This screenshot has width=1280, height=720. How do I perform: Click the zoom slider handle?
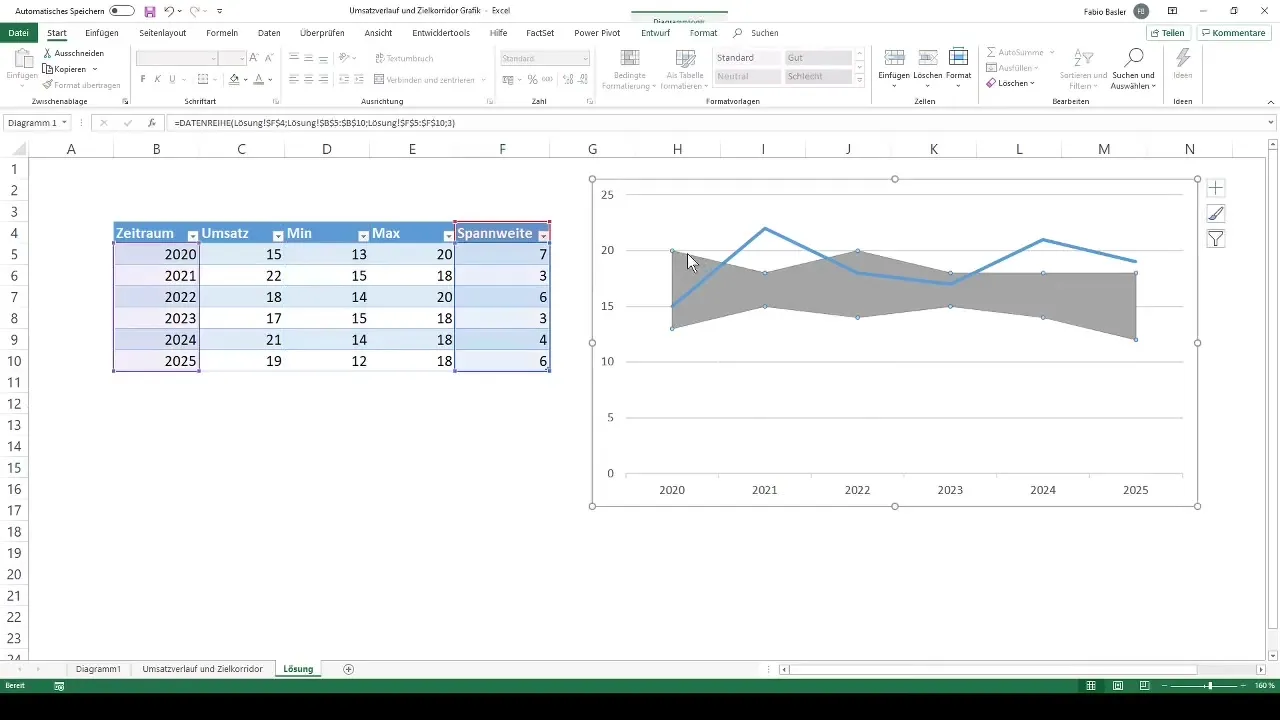[x=1209, y=686]
